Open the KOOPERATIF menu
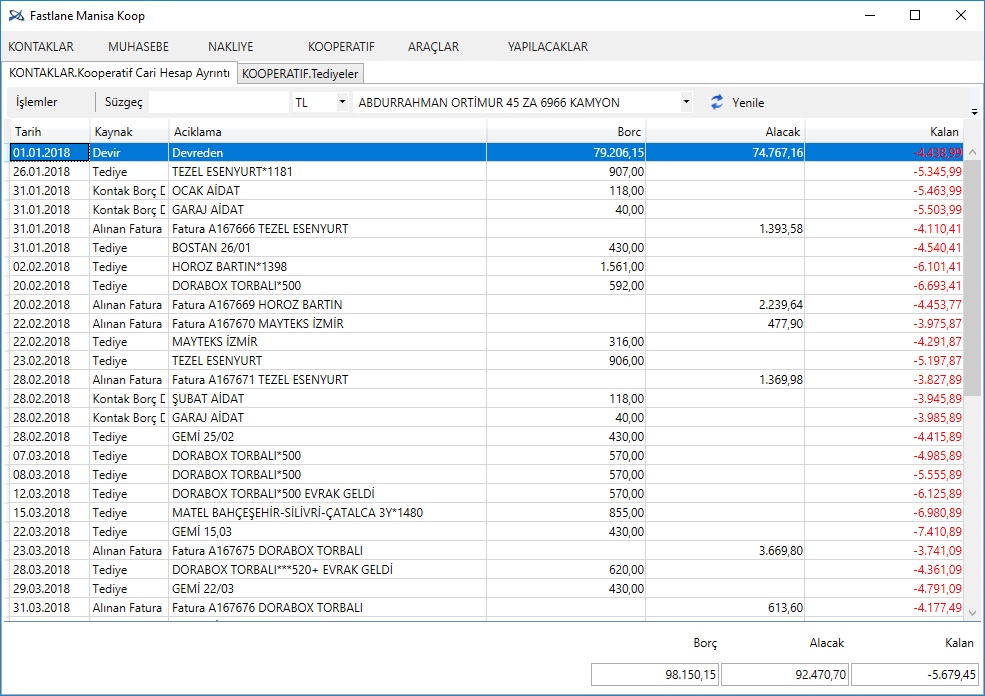This screenshot has height=696, width=985. click(x=341, y=46)
